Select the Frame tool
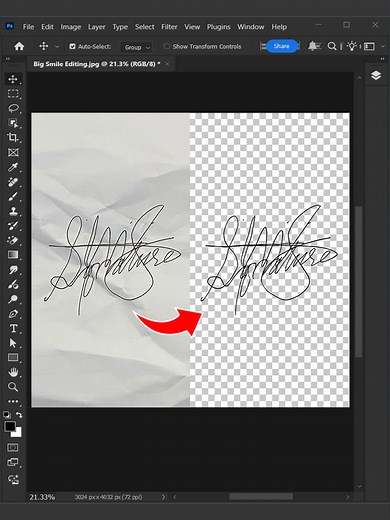390x520 pixels. click(x=13, y=152)
